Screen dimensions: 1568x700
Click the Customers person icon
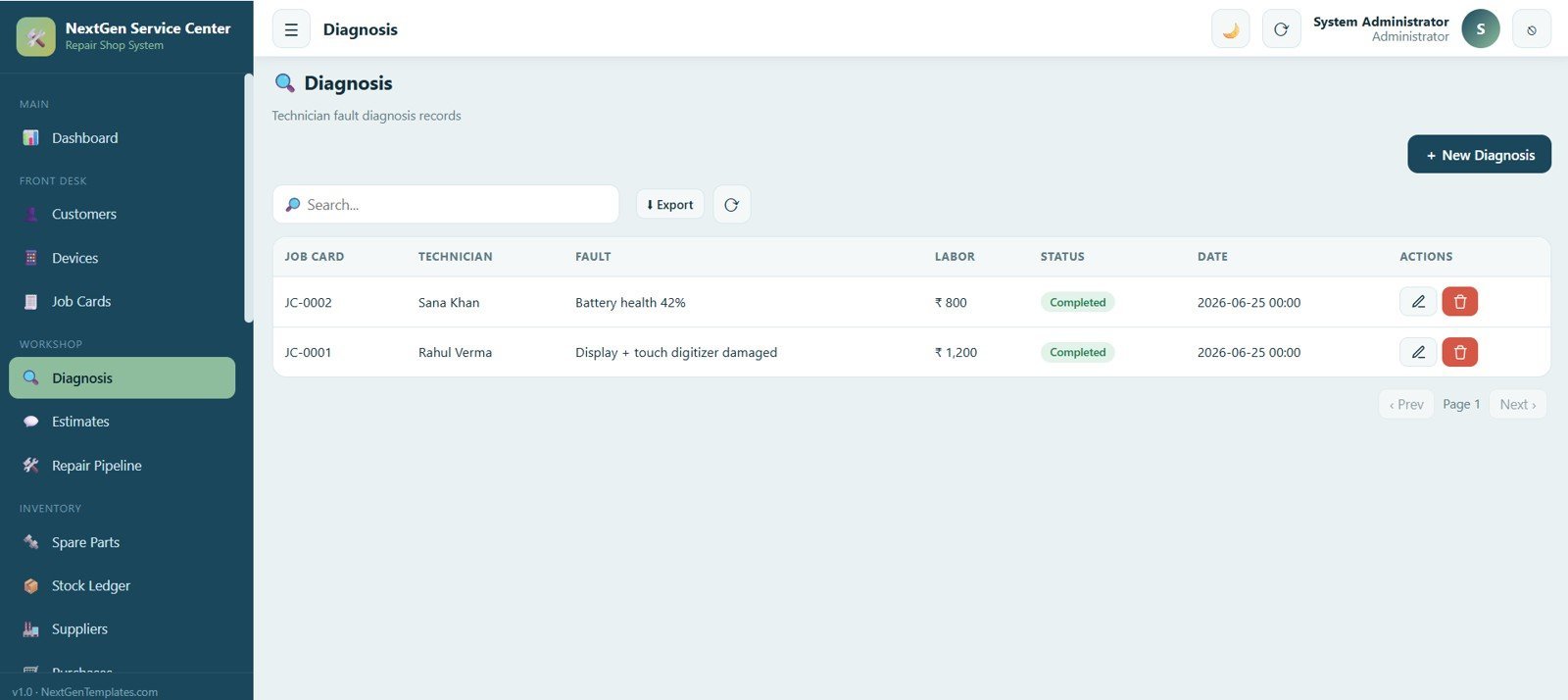pos(31,214)
